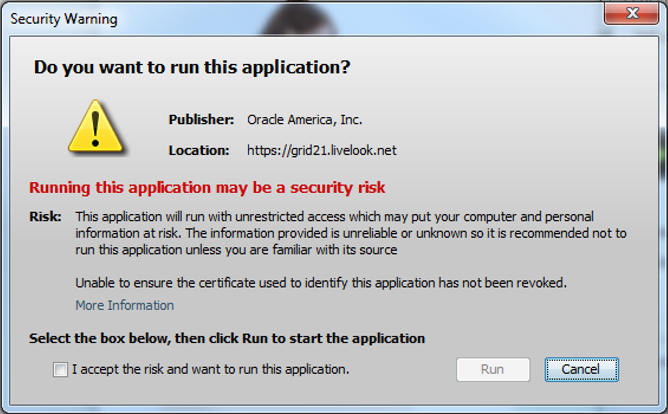Click the 'want to run this application' checkbox label

click(x=211, y=369)
